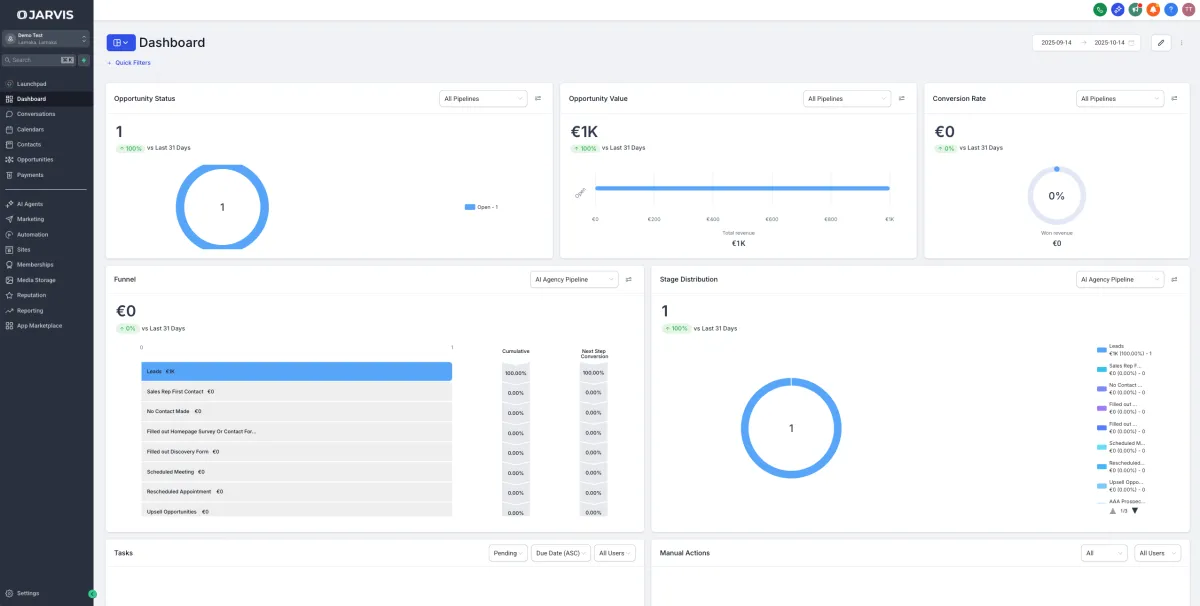Click the JARVIS logo

[x=45, y=15]
